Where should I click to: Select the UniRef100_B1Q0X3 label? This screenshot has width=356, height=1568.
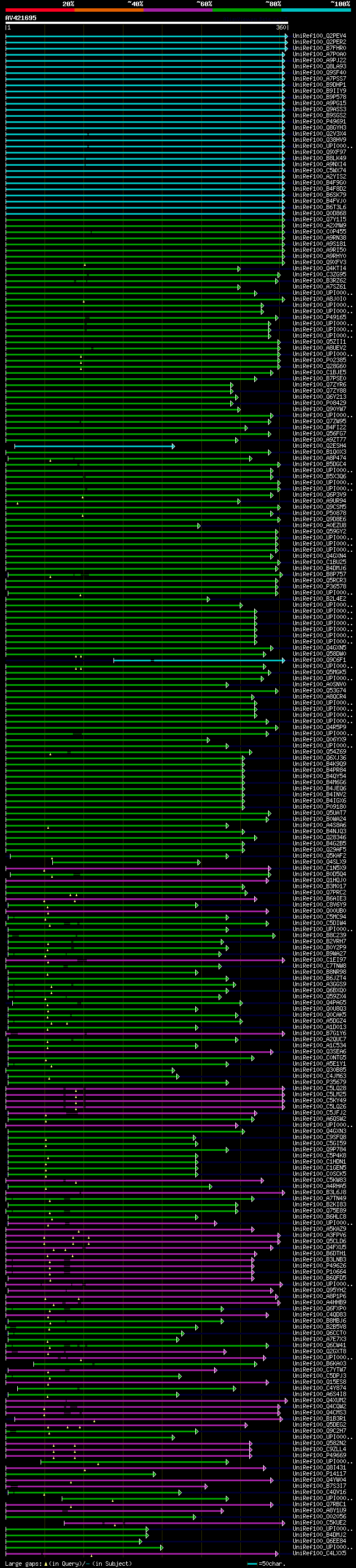click(319, 452)
